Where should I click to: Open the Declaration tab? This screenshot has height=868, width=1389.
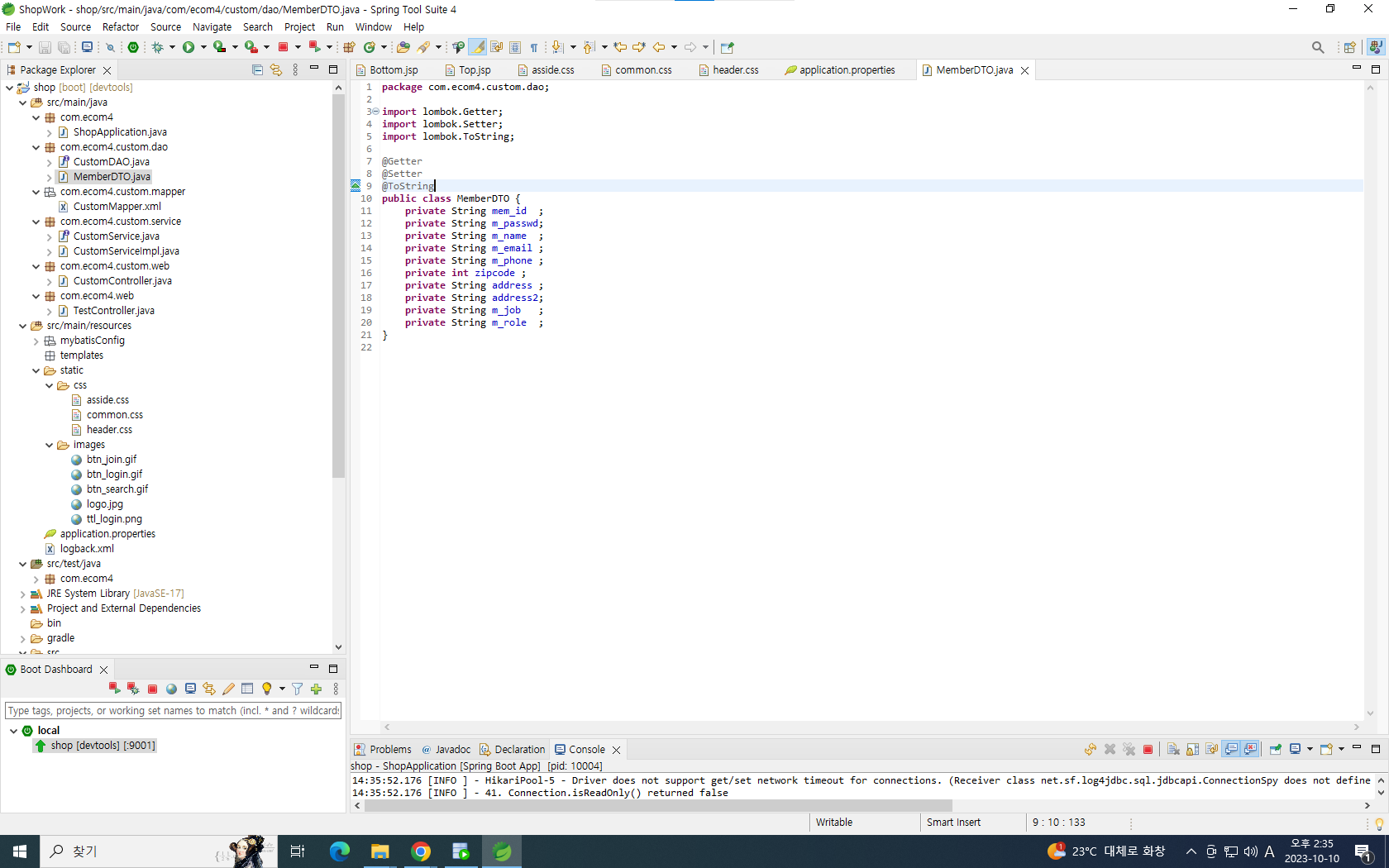click(x=512, y=749)
